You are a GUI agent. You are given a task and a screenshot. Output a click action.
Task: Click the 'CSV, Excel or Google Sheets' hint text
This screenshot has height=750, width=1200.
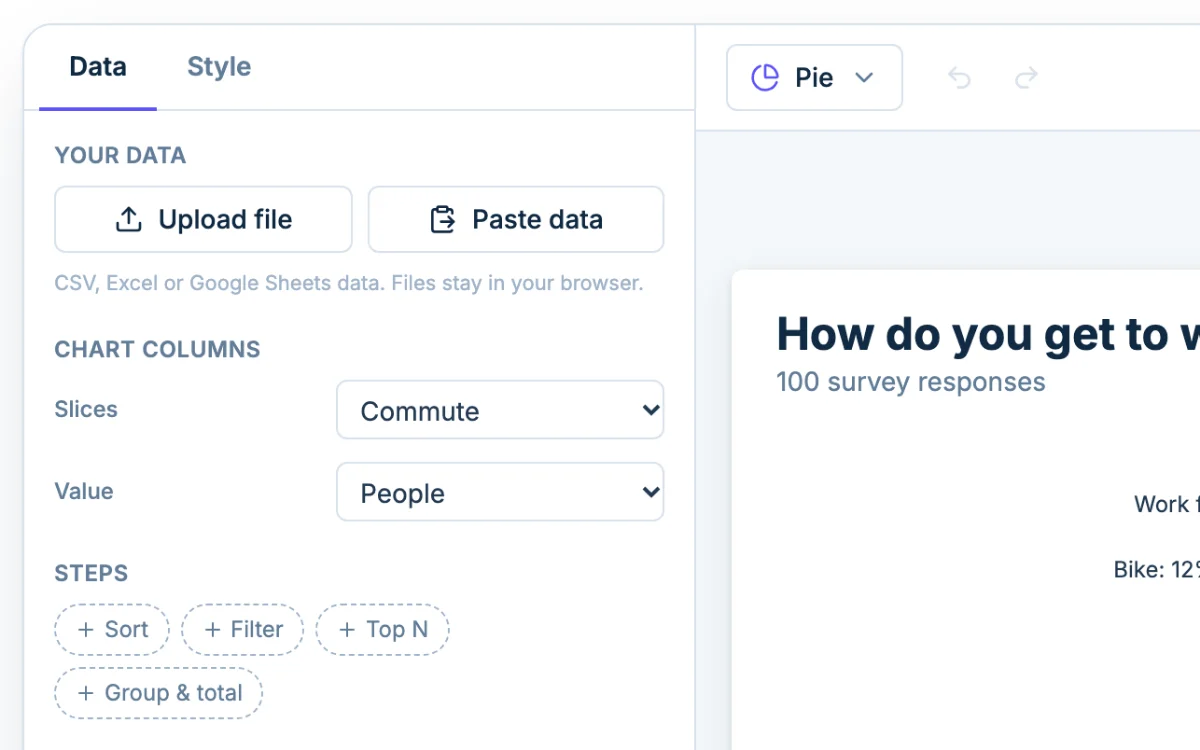point(349,283)
